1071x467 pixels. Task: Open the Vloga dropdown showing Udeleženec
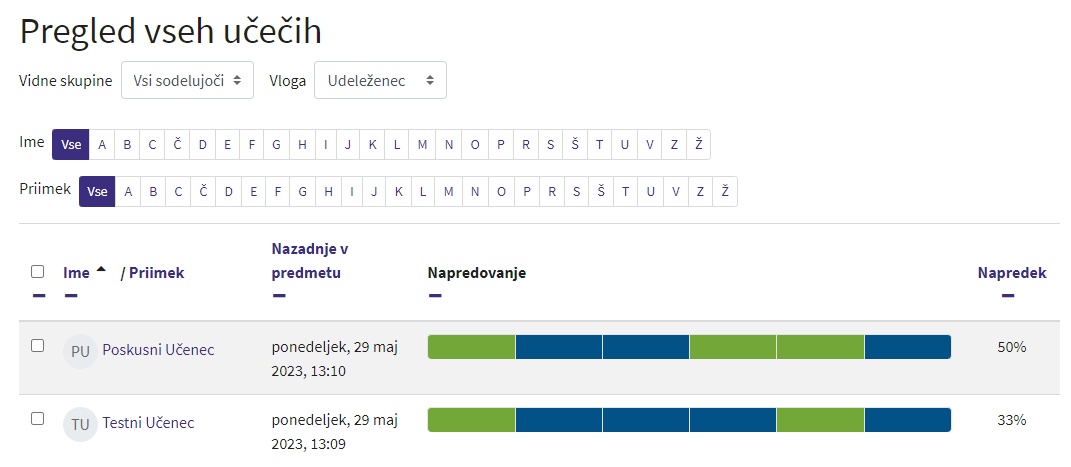(x=380, y=81)
